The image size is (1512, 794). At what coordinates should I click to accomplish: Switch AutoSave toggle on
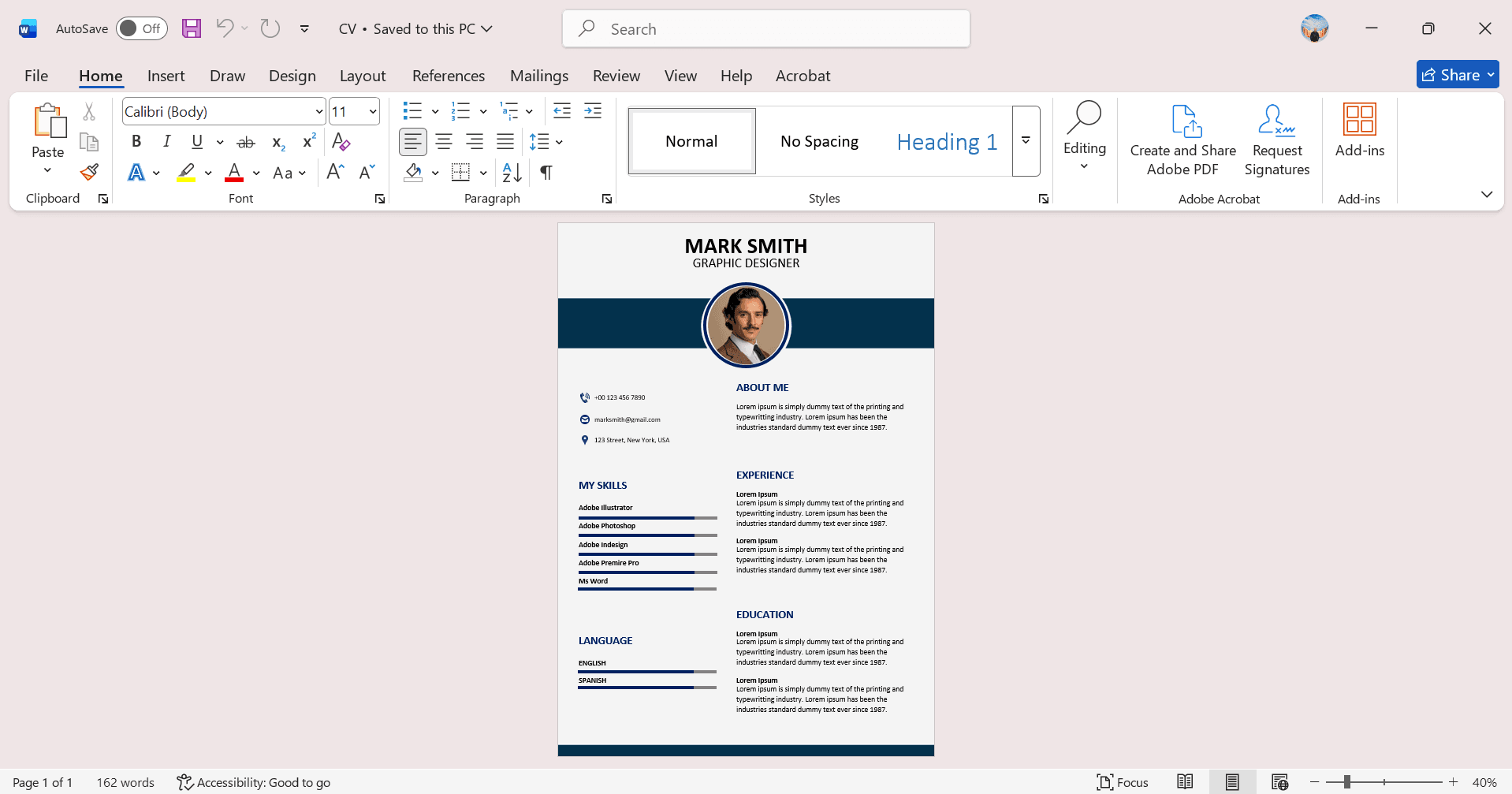click(142, 28)
